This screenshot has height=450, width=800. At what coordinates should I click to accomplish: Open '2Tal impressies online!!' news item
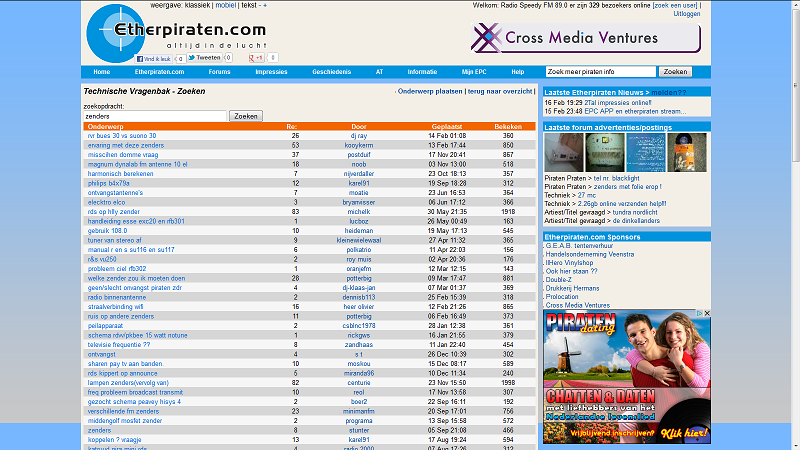coord(618,103)
